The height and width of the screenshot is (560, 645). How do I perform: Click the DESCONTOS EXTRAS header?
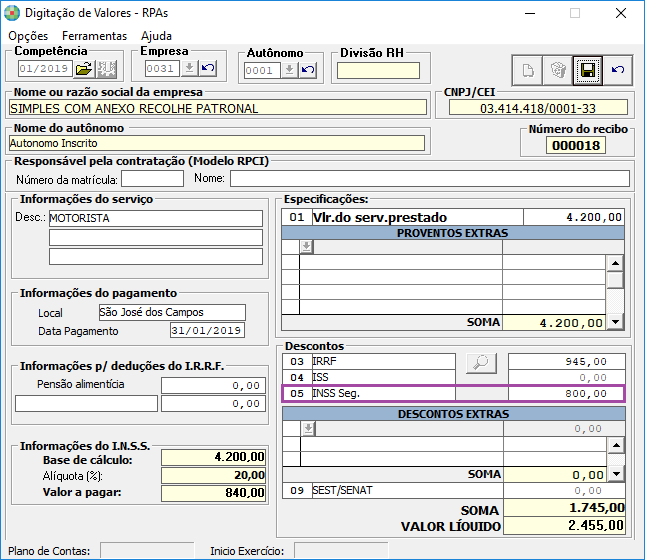[x=453, y=414]
